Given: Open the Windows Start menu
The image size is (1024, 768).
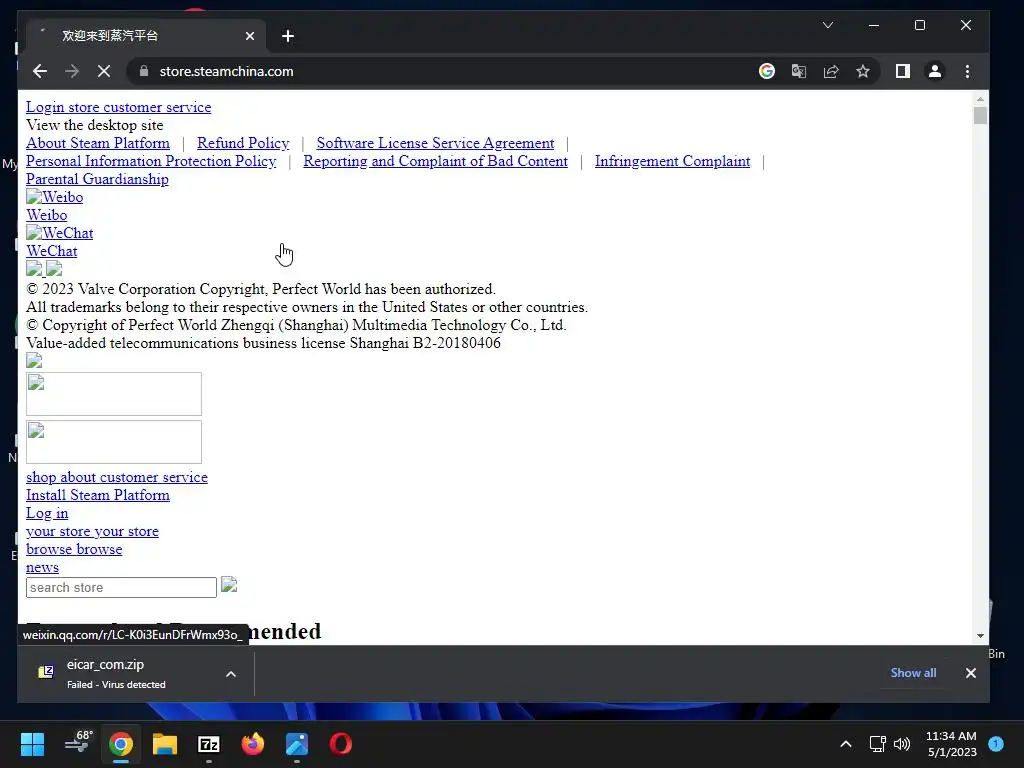Looking at the screenshot, I should point(32,744).
